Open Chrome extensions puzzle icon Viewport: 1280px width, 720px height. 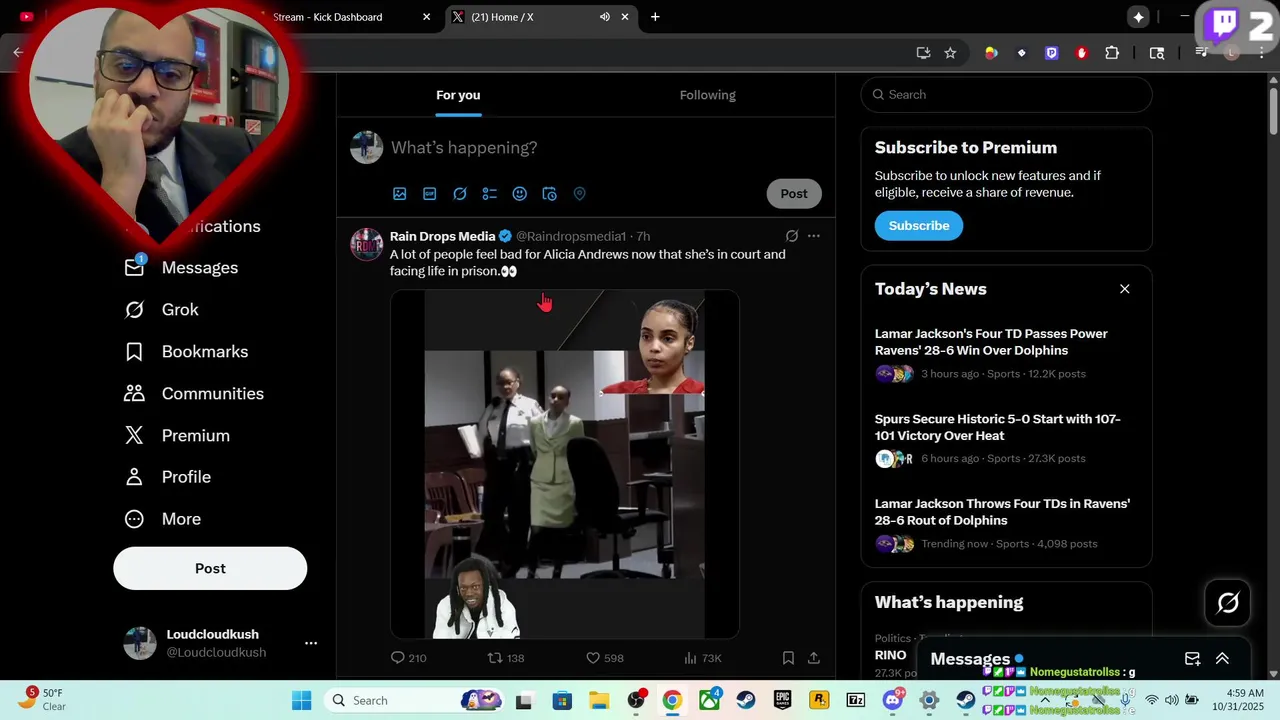1112,53
